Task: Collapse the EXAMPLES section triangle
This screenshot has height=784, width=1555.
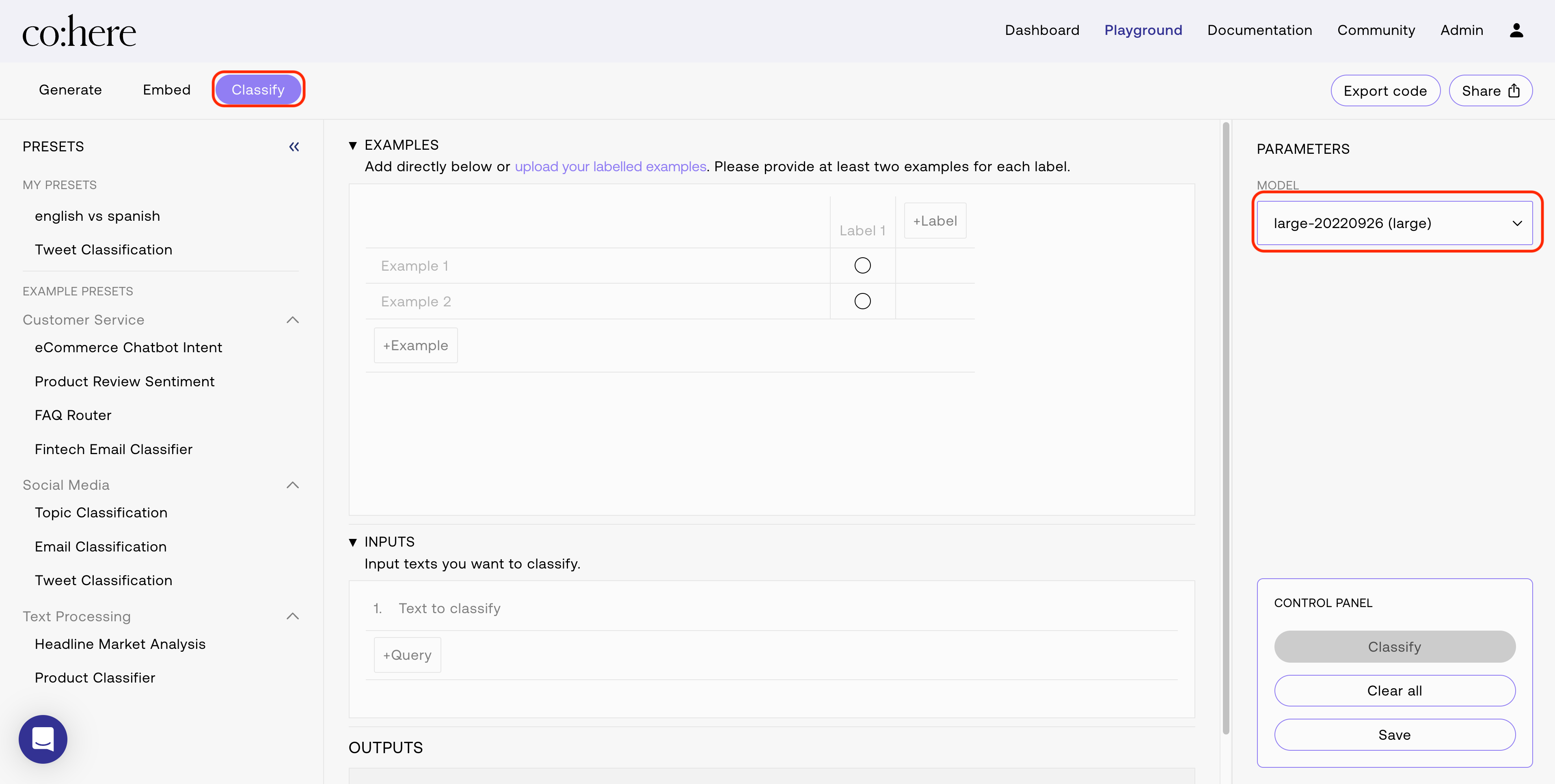Action: tap(352, 145)
